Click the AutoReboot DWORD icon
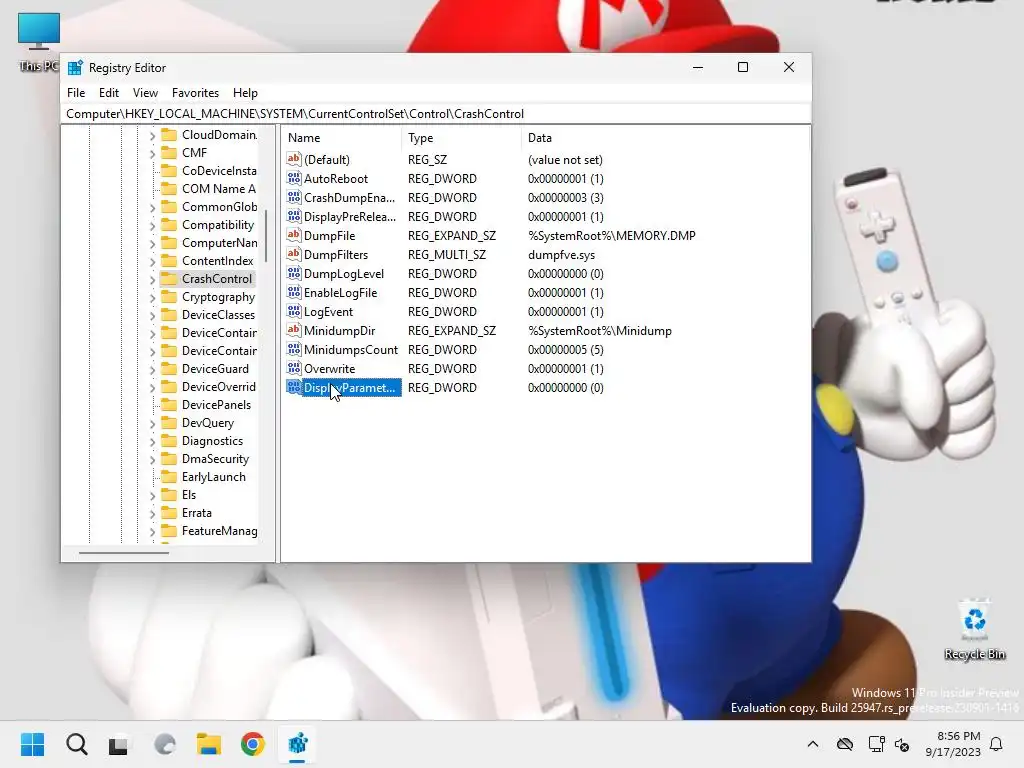1024x768 pixels. (x=294, y=178)
